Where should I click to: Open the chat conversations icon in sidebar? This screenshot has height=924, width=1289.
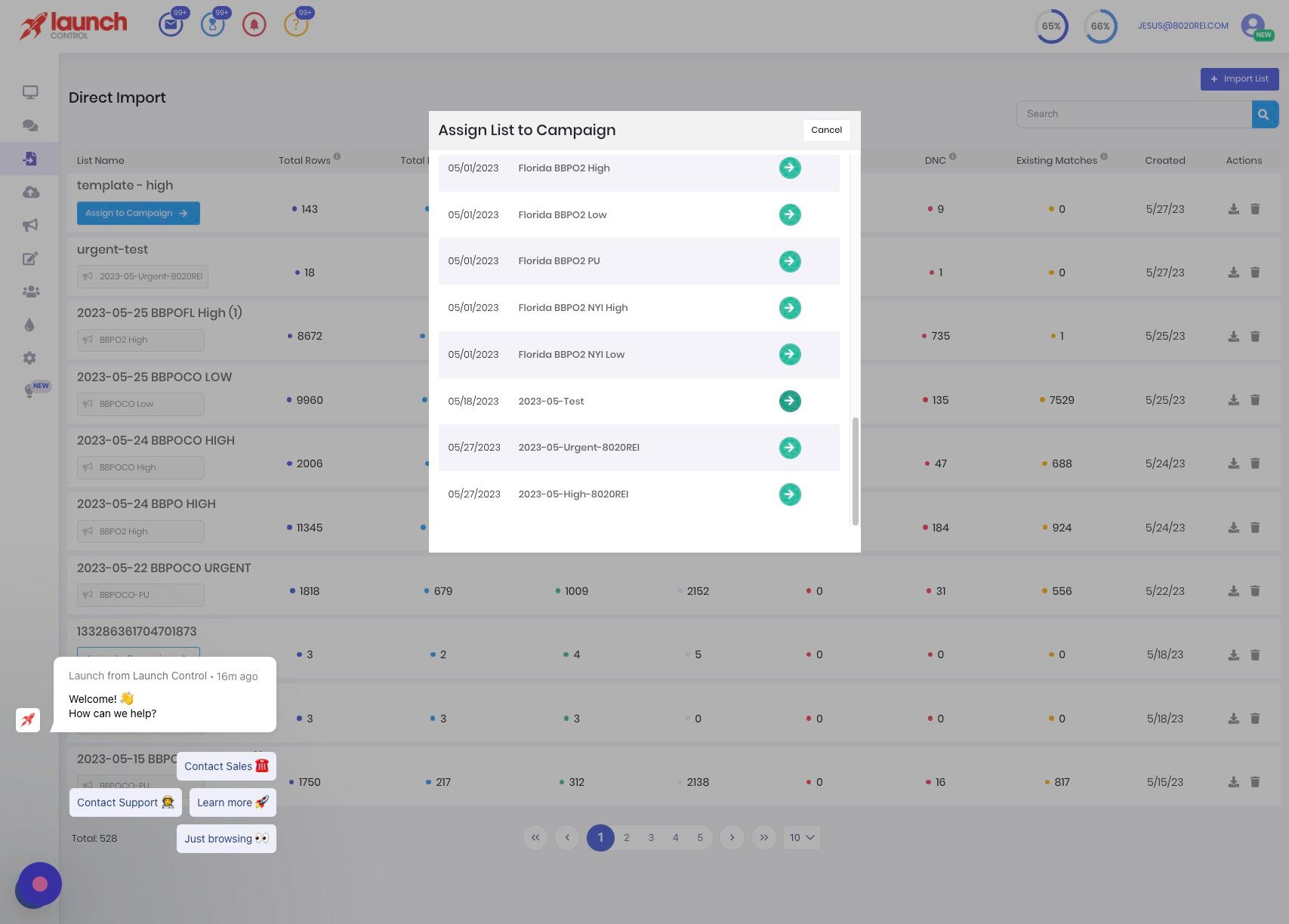tap(29, 125)
